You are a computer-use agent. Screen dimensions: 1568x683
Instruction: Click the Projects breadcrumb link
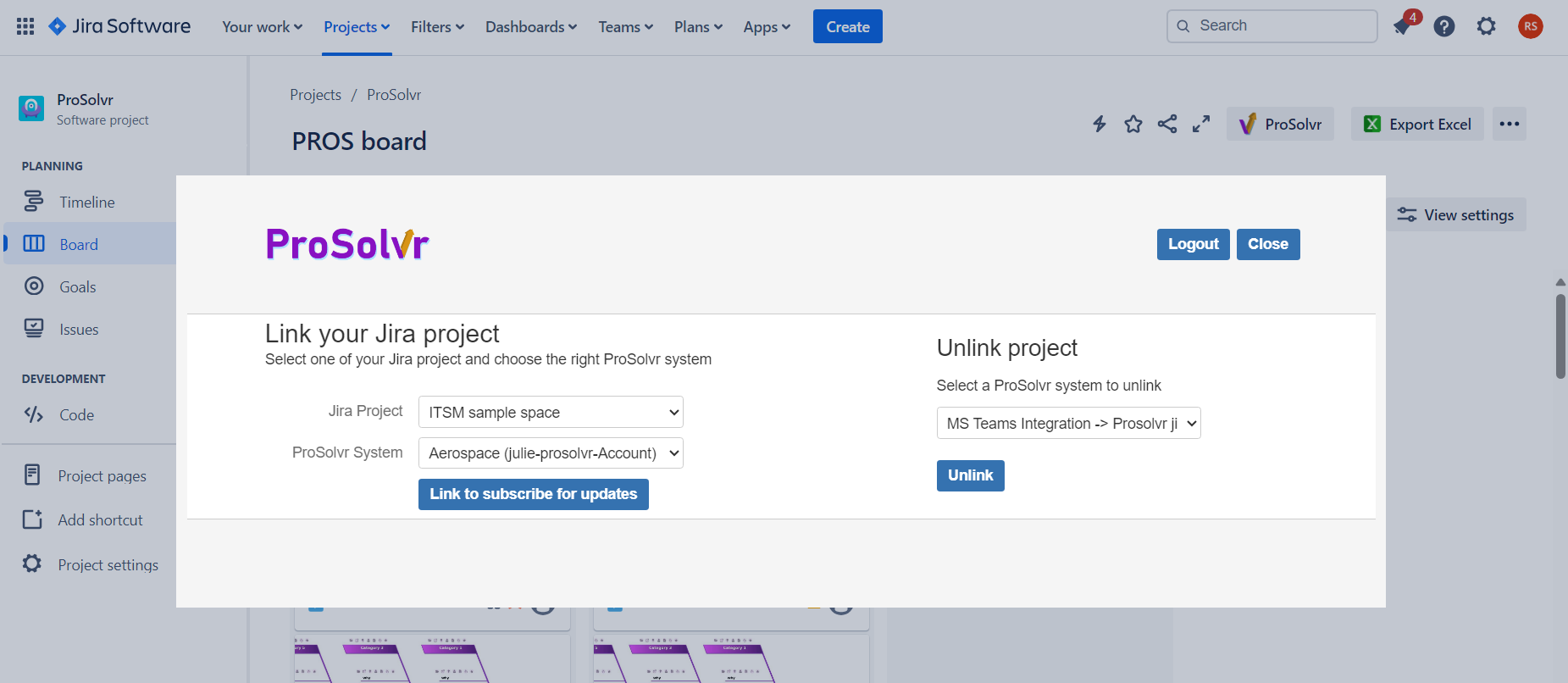[x=315, y=95]
